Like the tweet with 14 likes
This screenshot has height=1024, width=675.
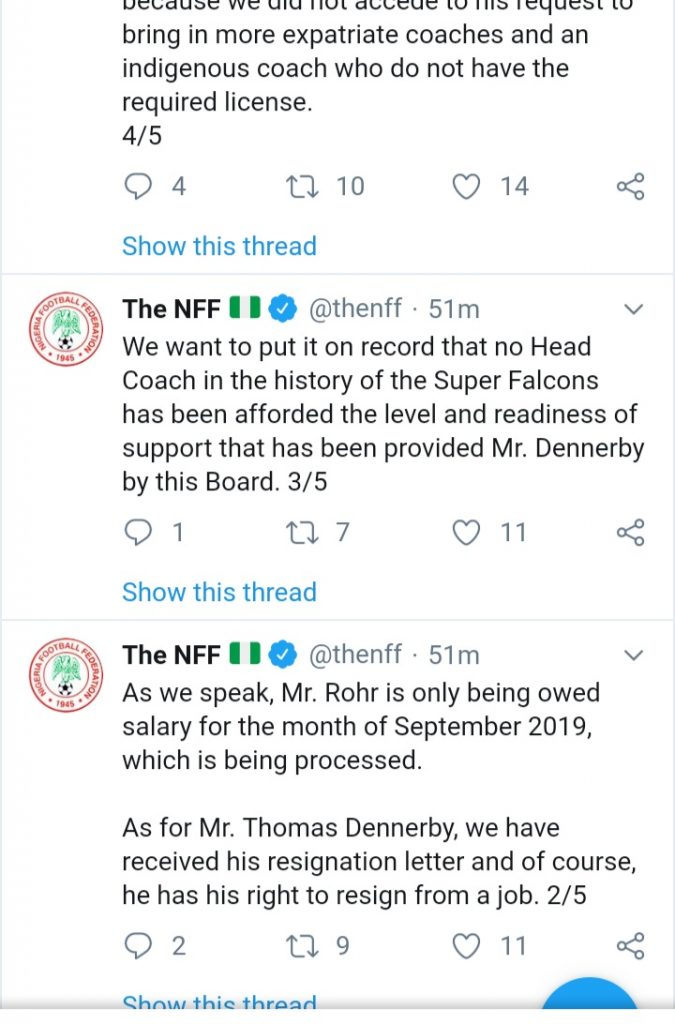point(467,187)
